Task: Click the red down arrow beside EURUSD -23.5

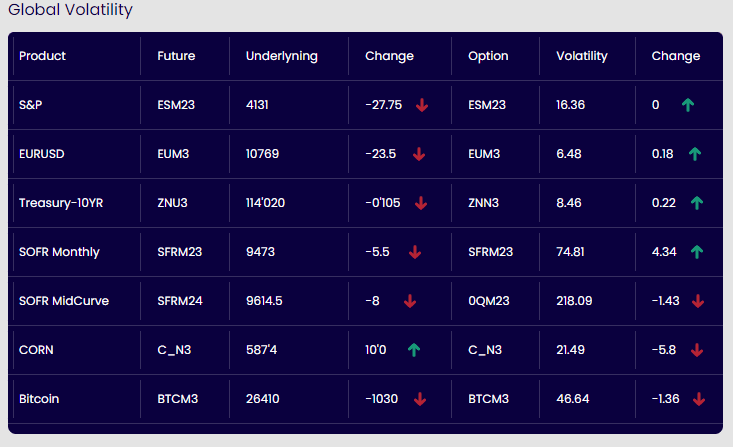Action: pos(419,154)
